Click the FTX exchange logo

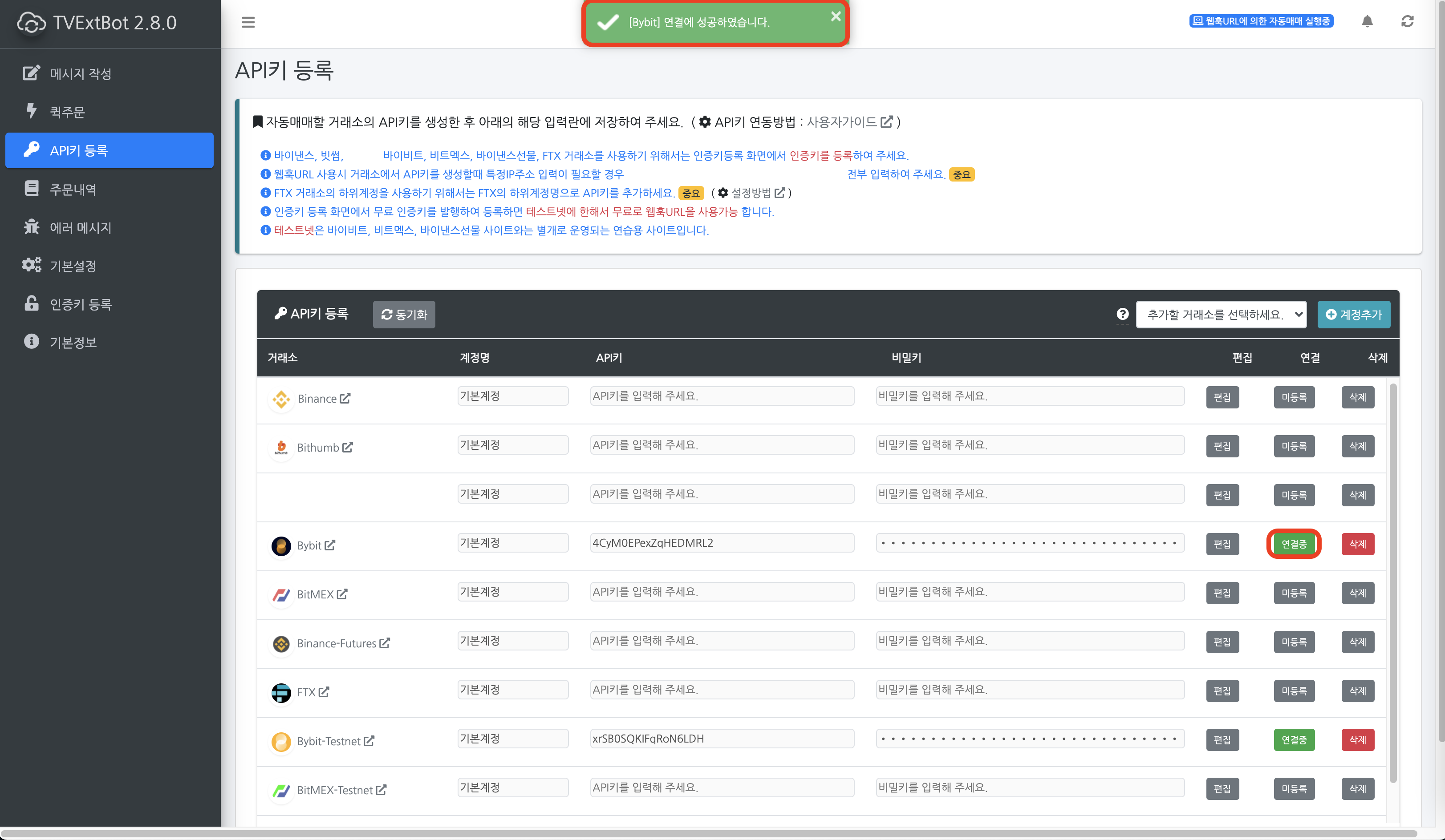click(281, 693)
